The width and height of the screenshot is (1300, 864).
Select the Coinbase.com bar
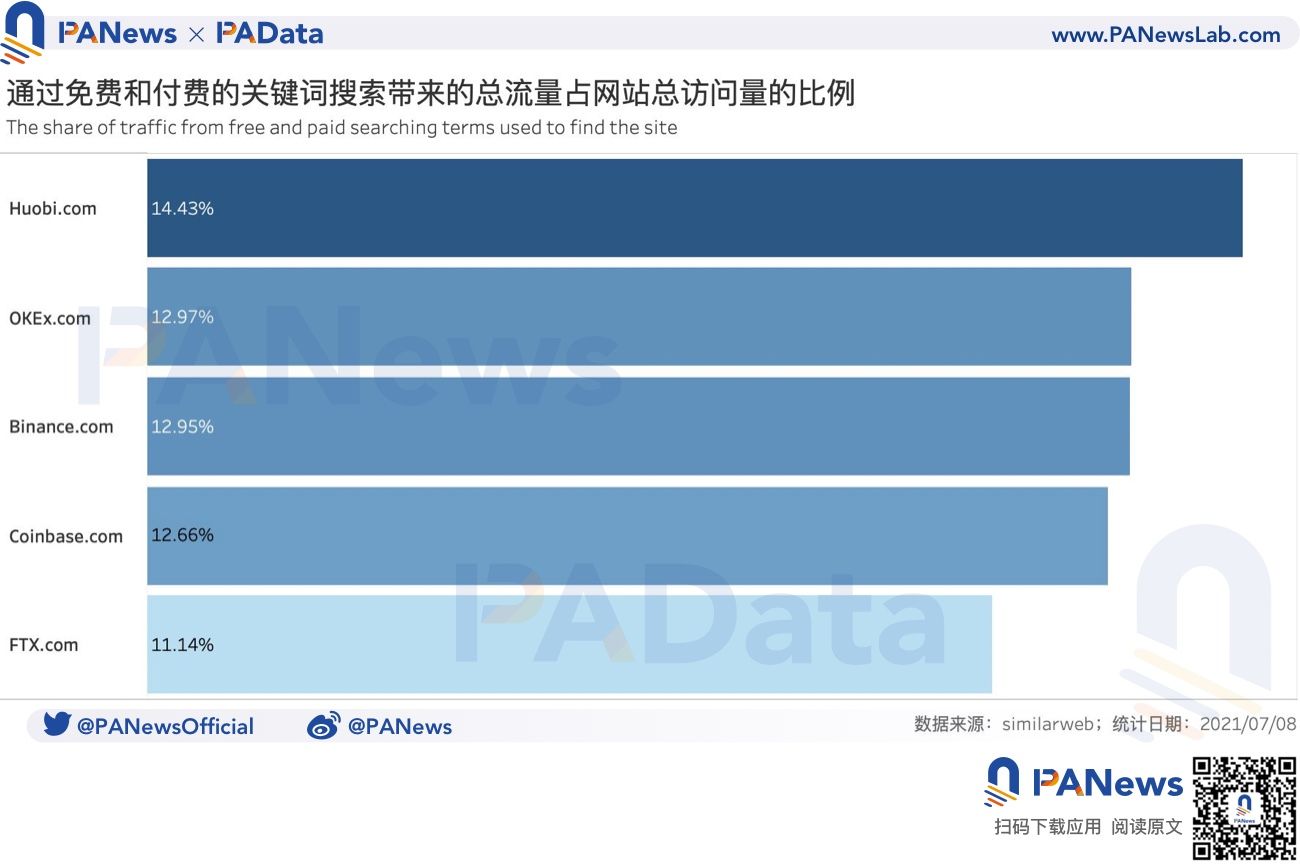pyautogui.click(x=627, y=535)
